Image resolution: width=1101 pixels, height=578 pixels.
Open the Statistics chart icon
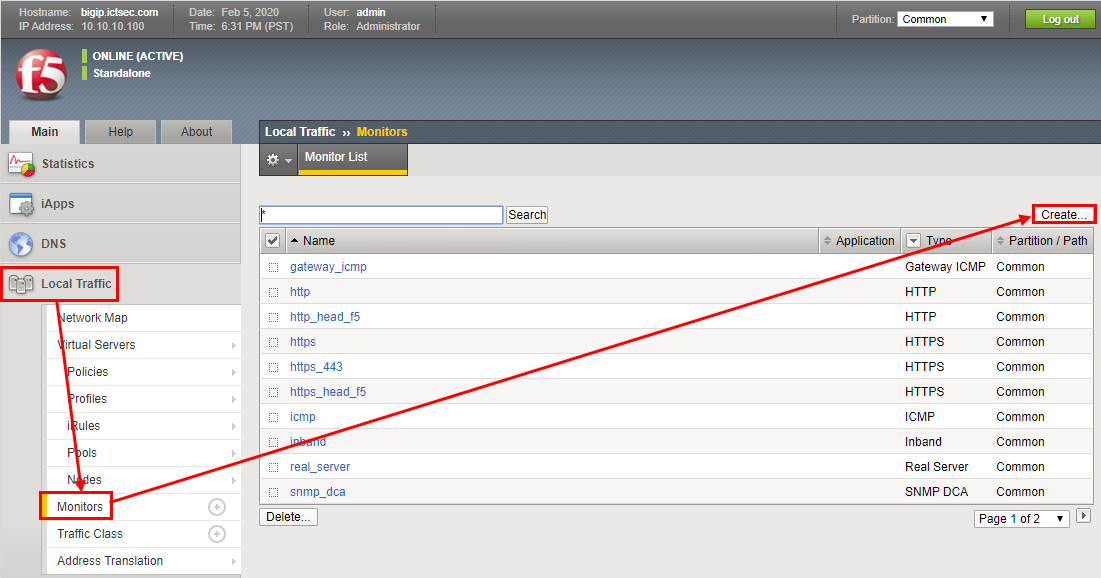[21, 164]
